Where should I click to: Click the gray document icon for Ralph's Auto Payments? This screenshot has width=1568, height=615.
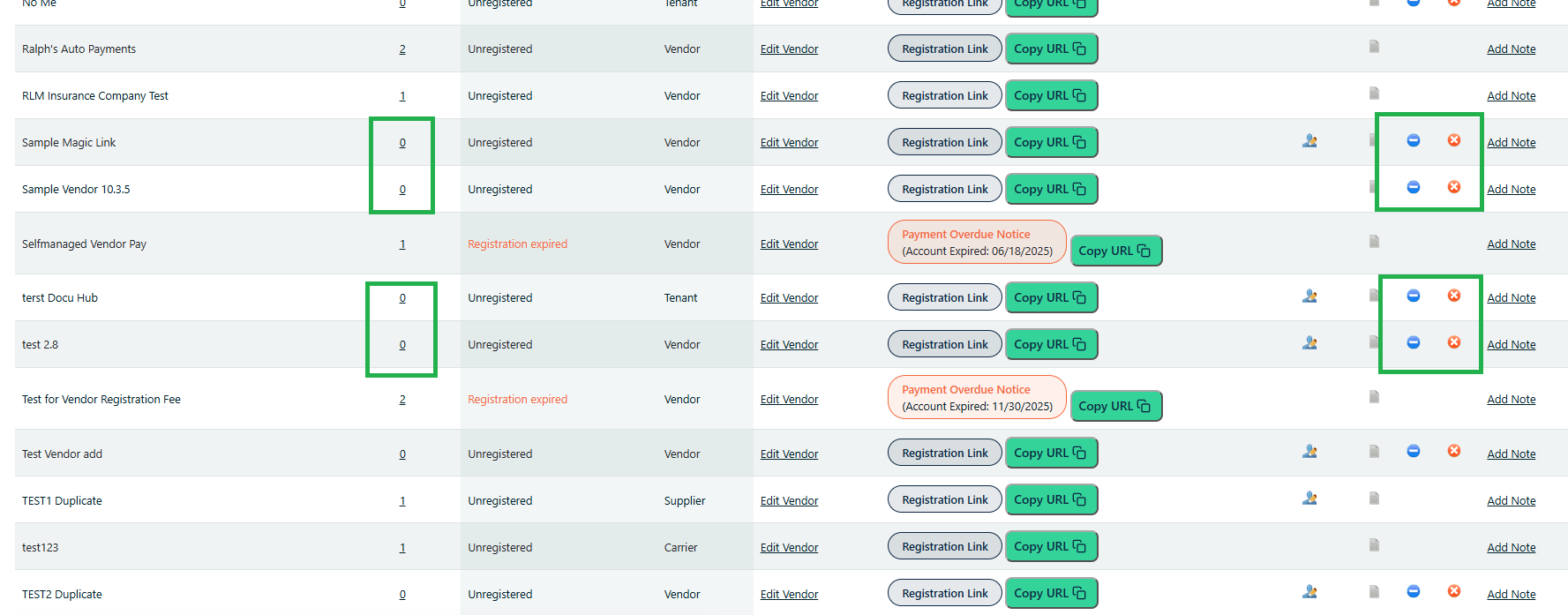1374,47
